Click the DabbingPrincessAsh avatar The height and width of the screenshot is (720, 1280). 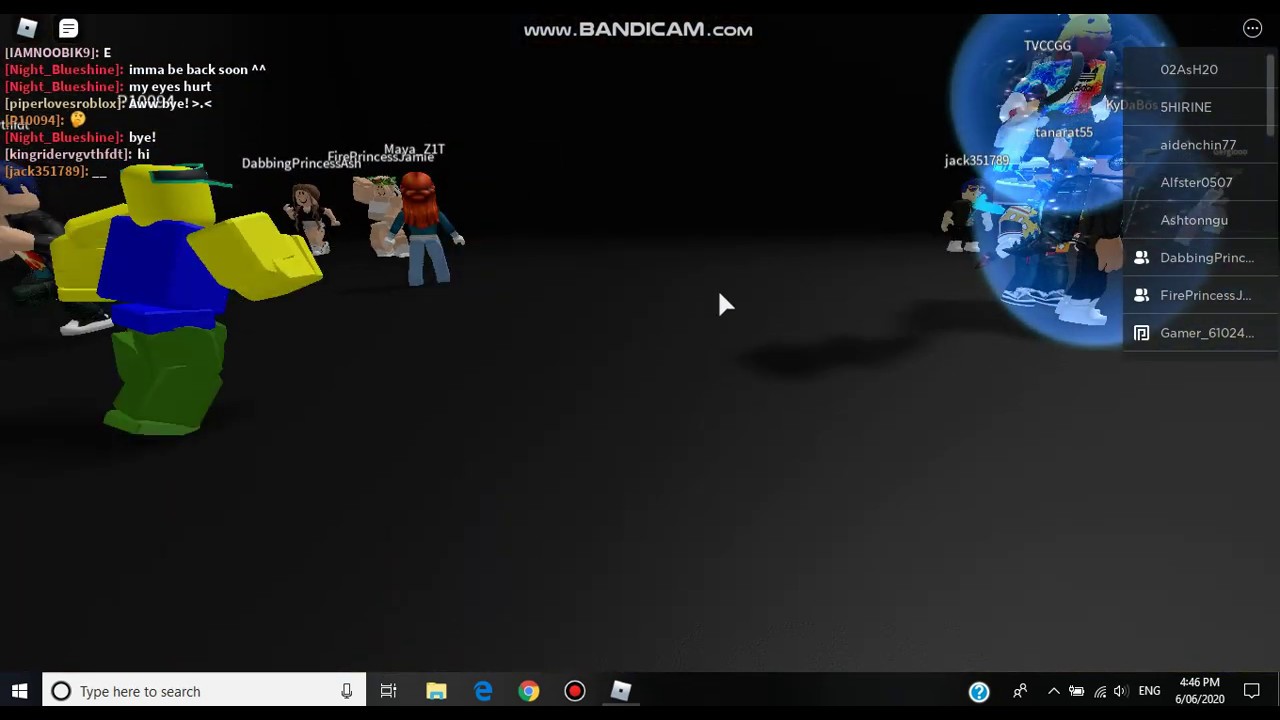point(310,218)
